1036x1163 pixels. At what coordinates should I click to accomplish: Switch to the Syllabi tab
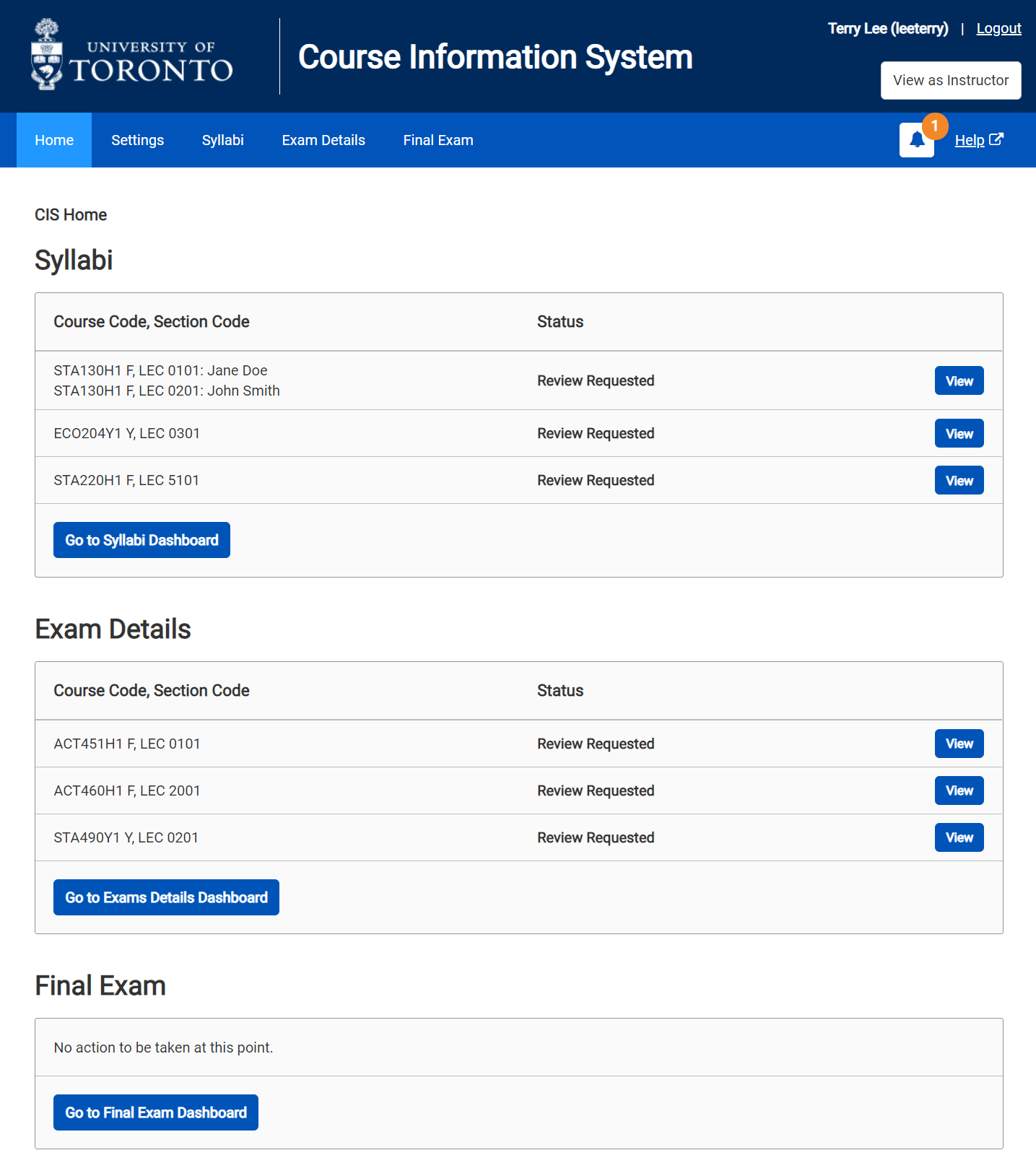(x=223, y=140)
